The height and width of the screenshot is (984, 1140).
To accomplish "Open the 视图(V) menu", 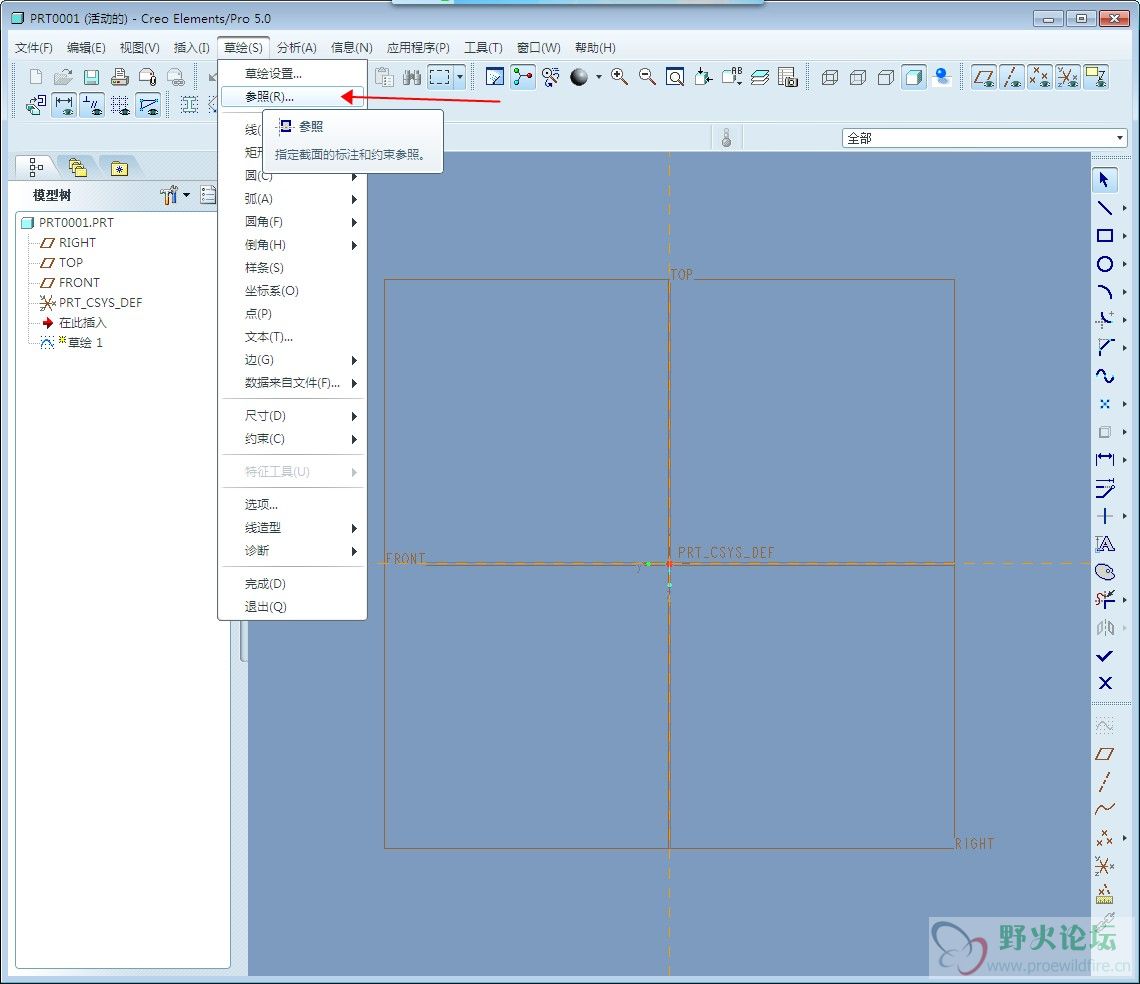I will click(140, 47).
